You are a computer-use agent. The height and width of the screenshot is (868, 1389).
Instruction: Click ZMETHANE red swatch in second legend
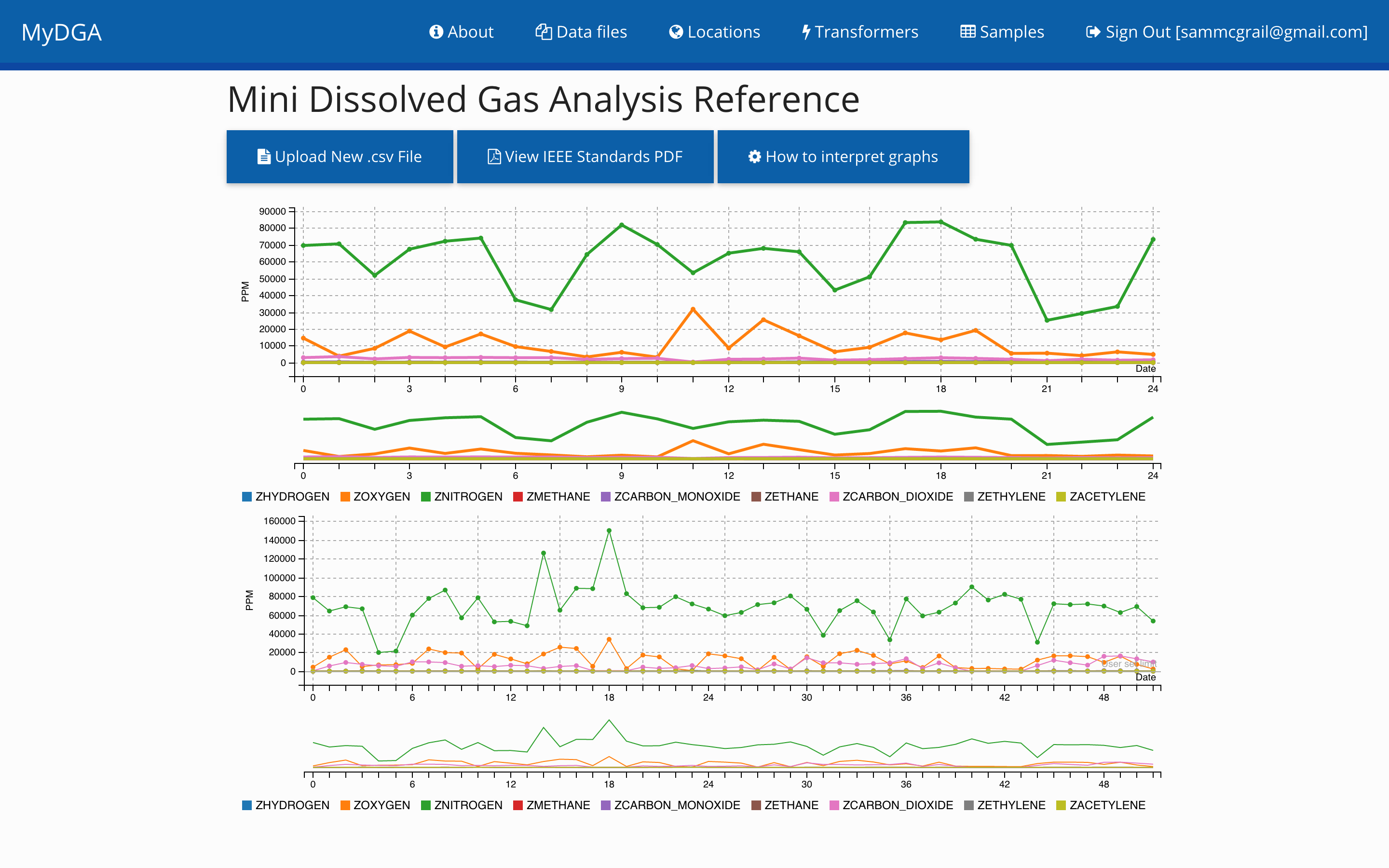pos(517,805)
